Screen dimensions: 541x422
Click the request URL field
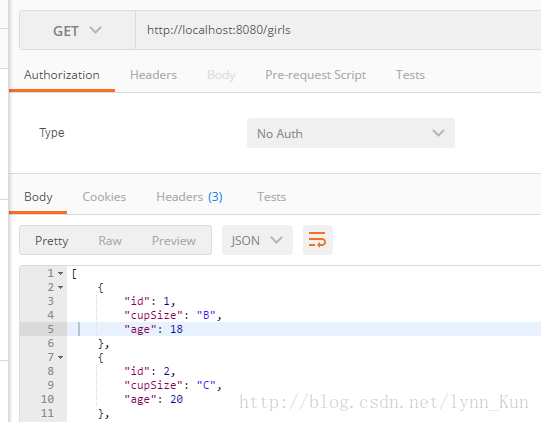(338, 30)
